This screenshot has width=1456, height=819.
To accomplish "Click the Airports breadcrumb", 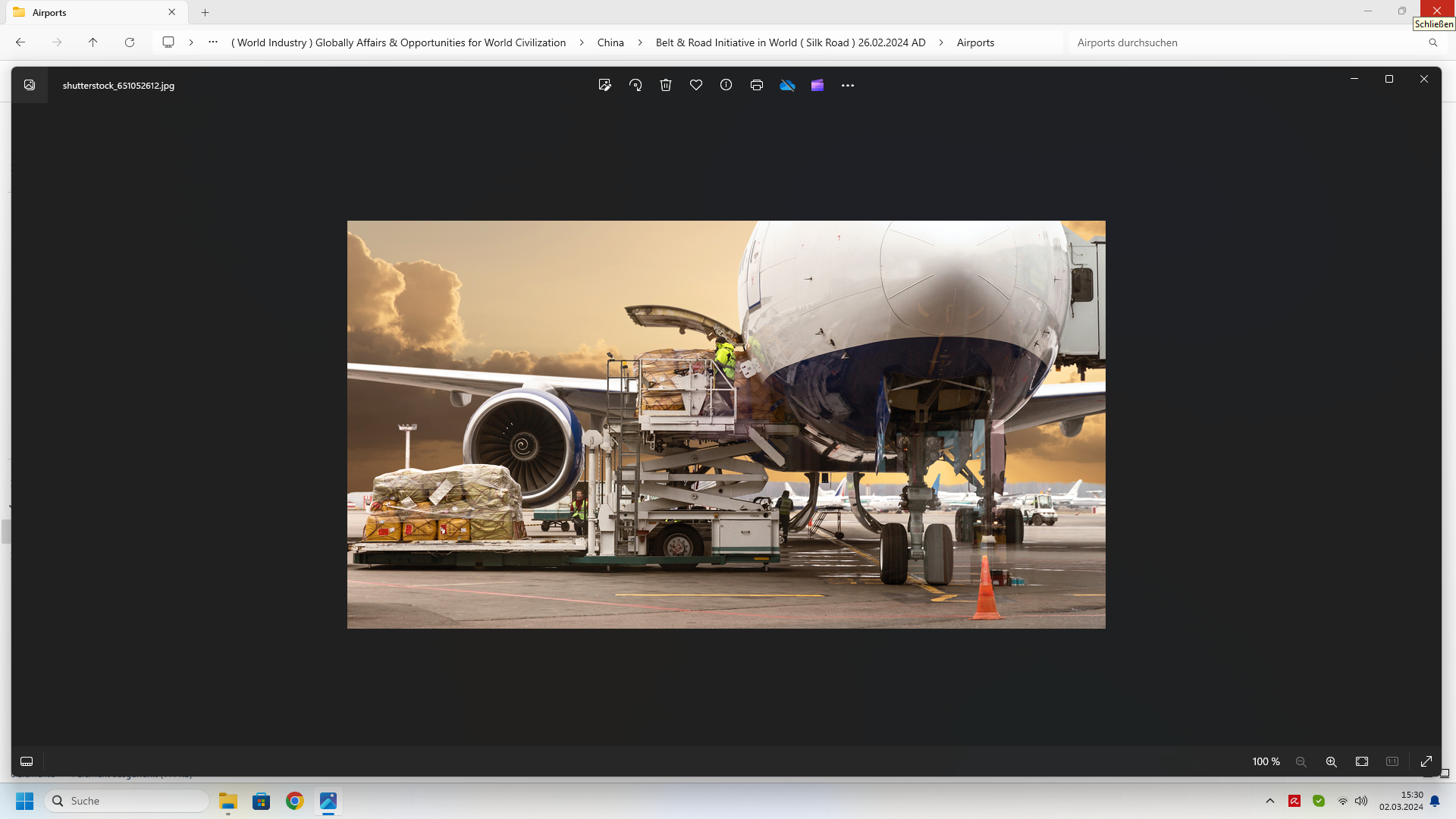I will click(x=975, y=42).
